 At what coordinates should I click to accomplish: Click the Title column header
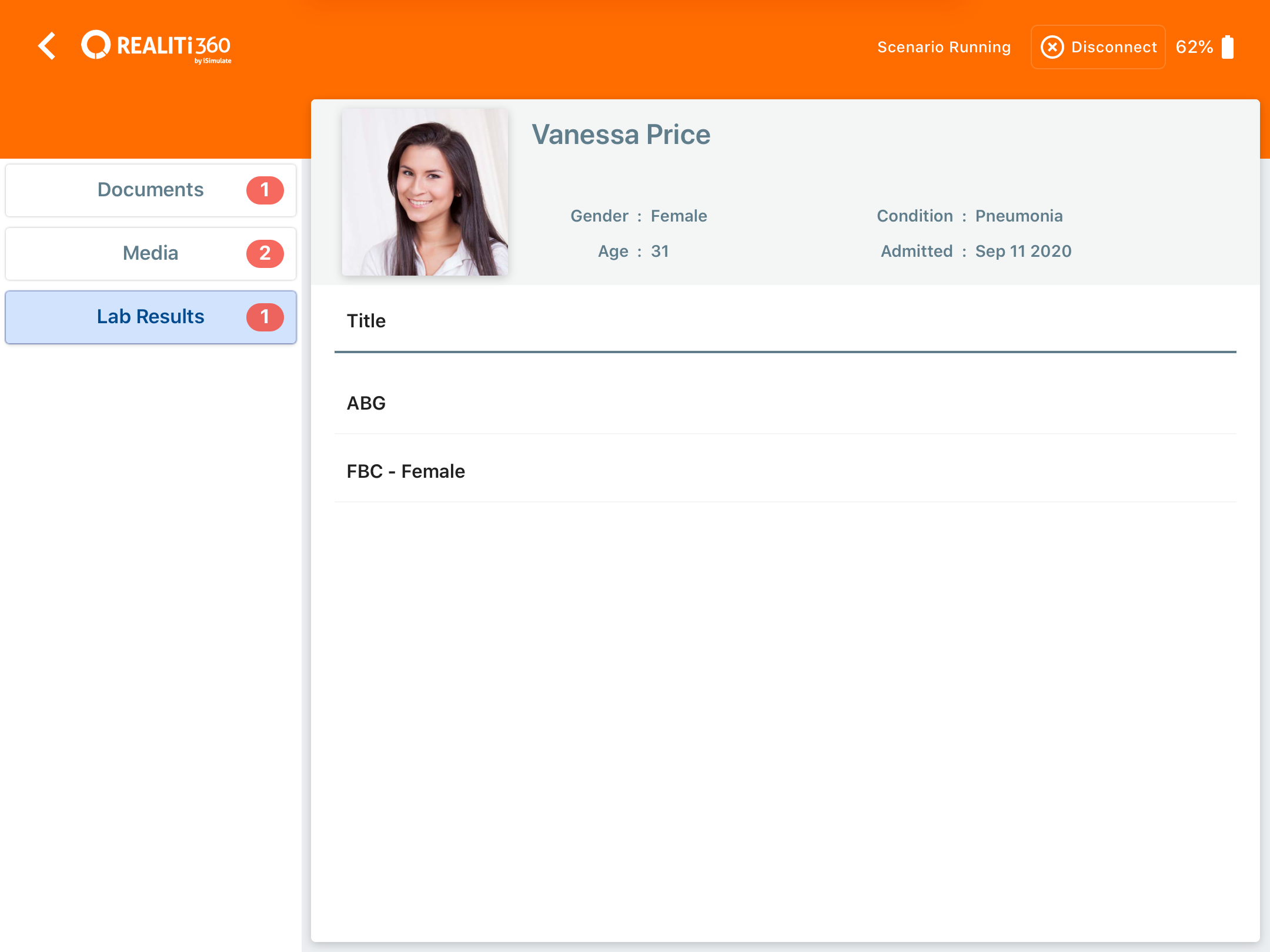coord(366,321)
